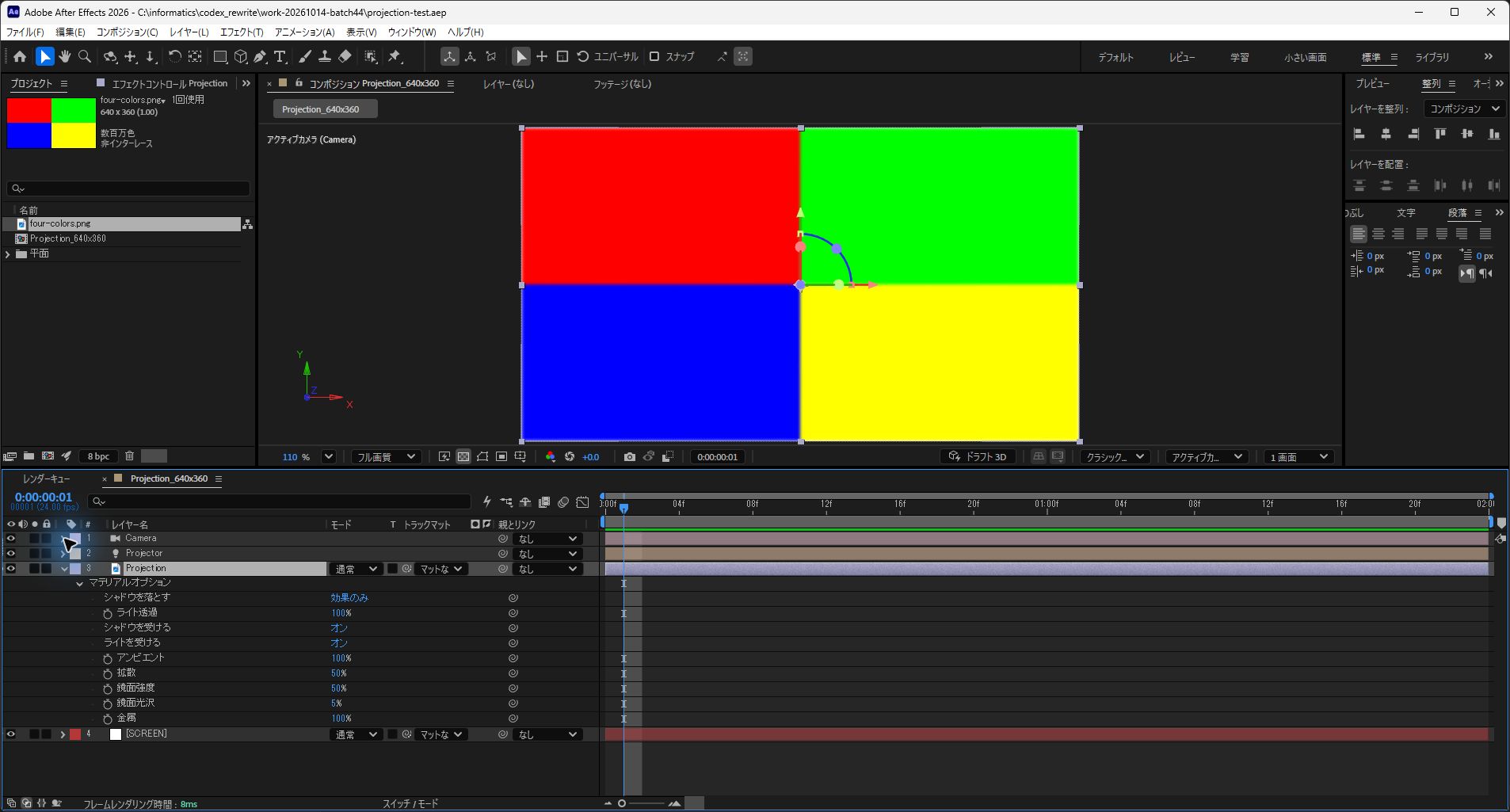The height and width of the screenshot is (812, 1510).
Task: Open the クラシック renderer dropdown
Action: [x=1115, y=457]
